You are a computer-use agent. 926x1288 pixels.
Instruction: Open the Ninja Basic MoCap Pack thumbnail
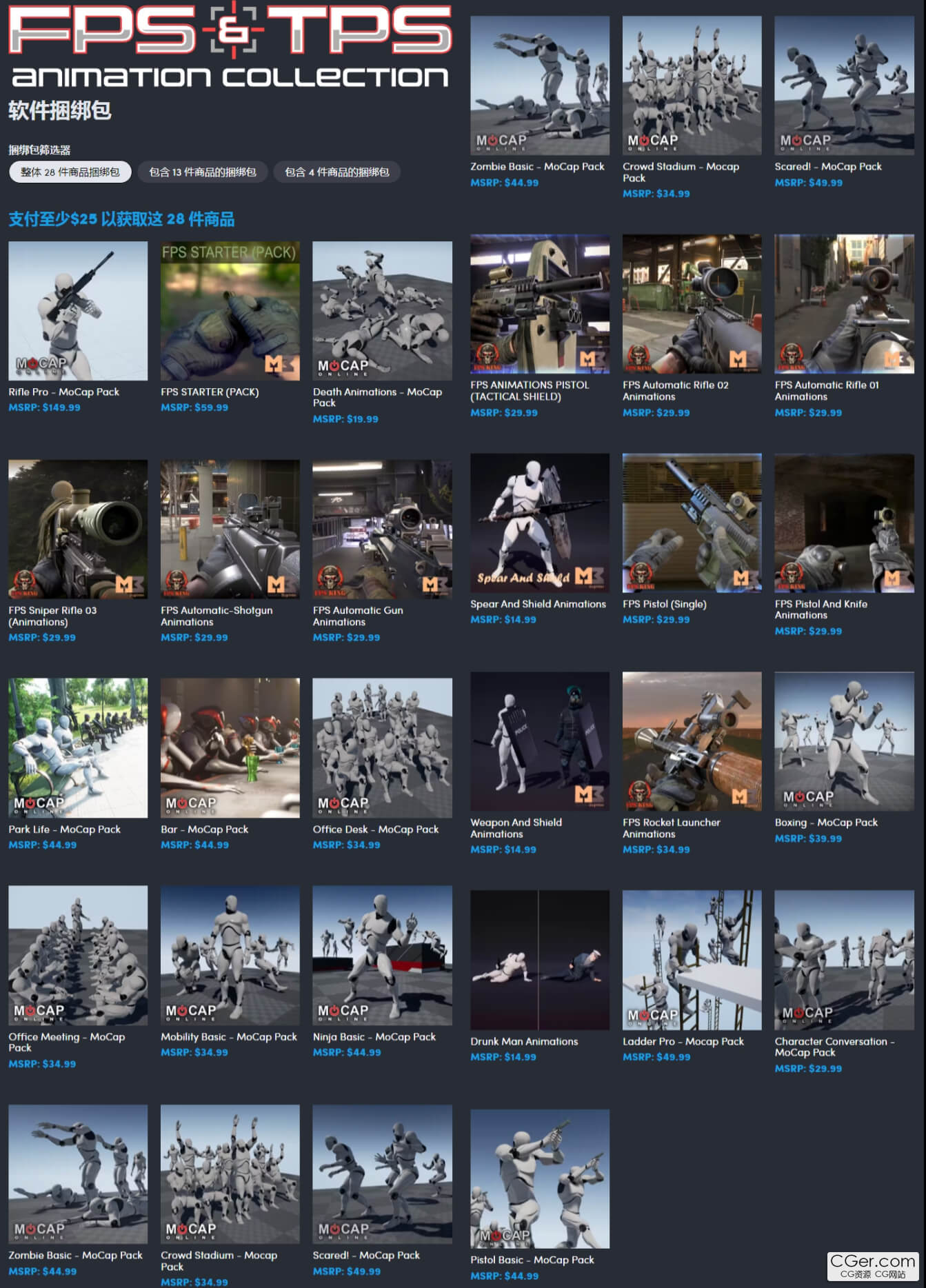tap(382, 955)
